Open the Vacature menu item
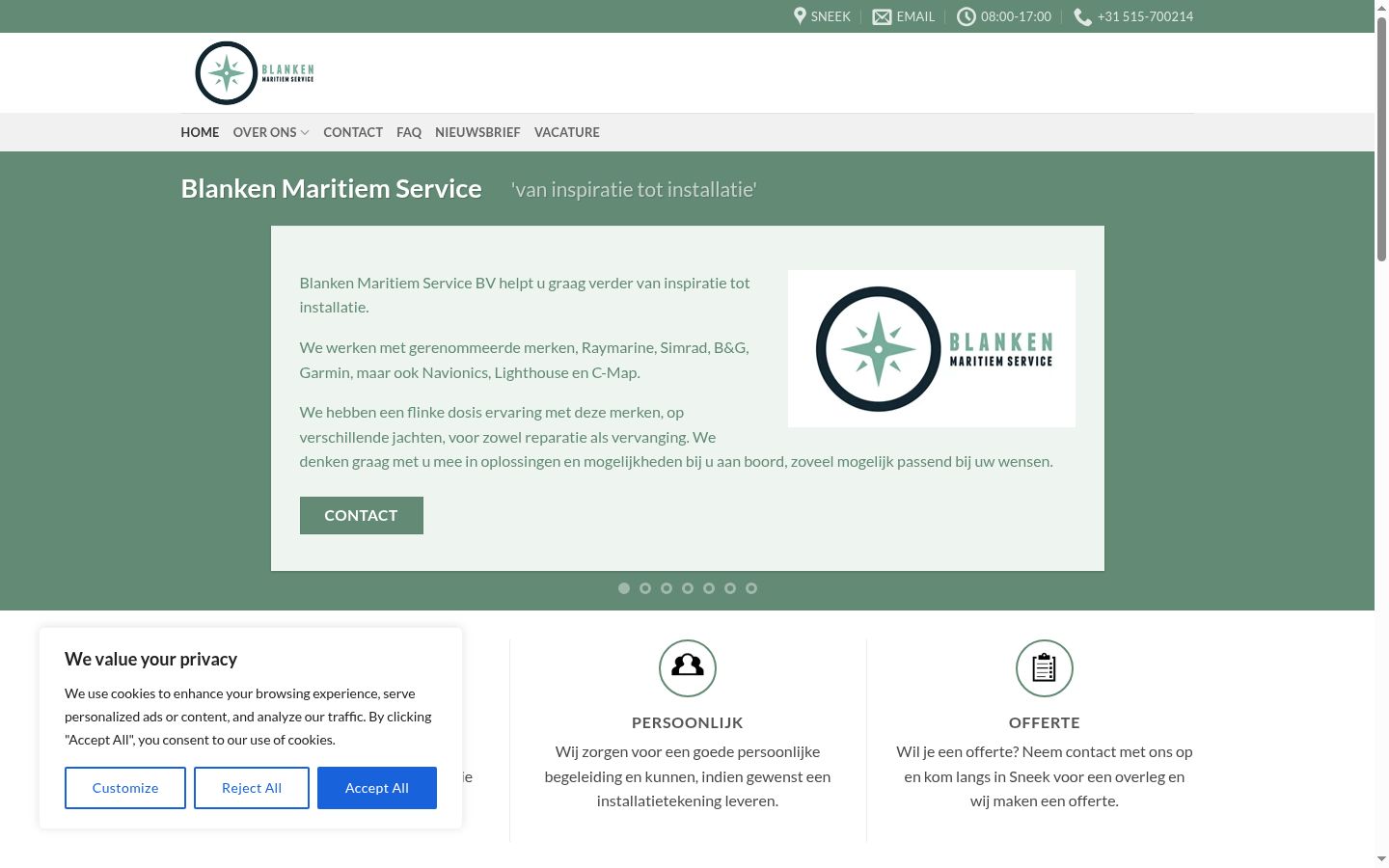 click(567, 132)
